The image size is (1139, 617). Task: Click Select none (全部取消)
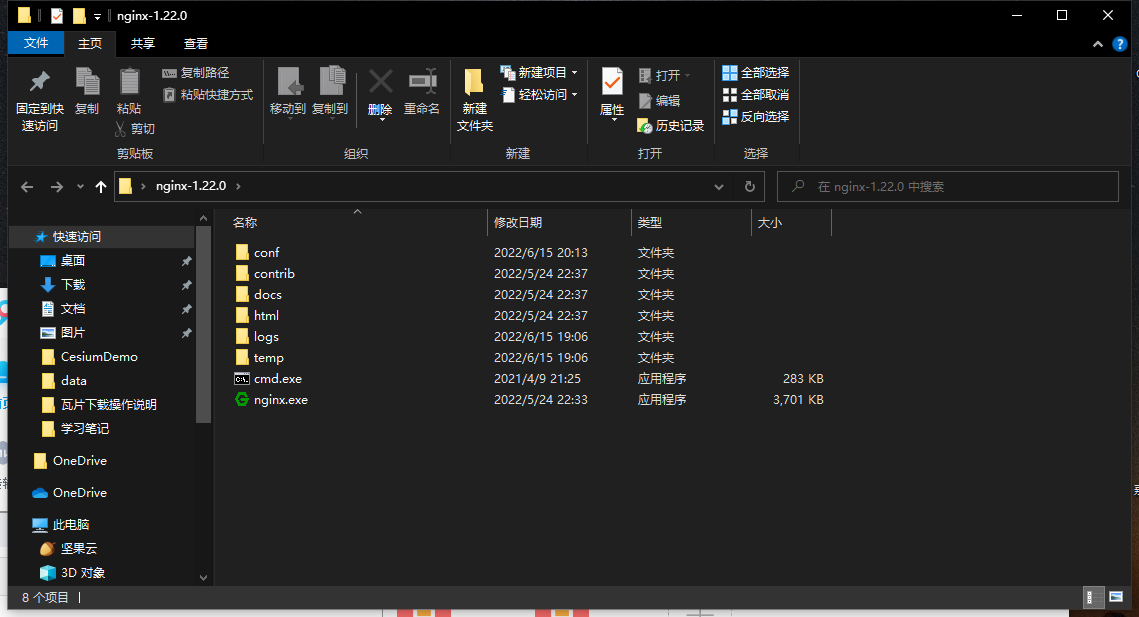coord(755,94)
